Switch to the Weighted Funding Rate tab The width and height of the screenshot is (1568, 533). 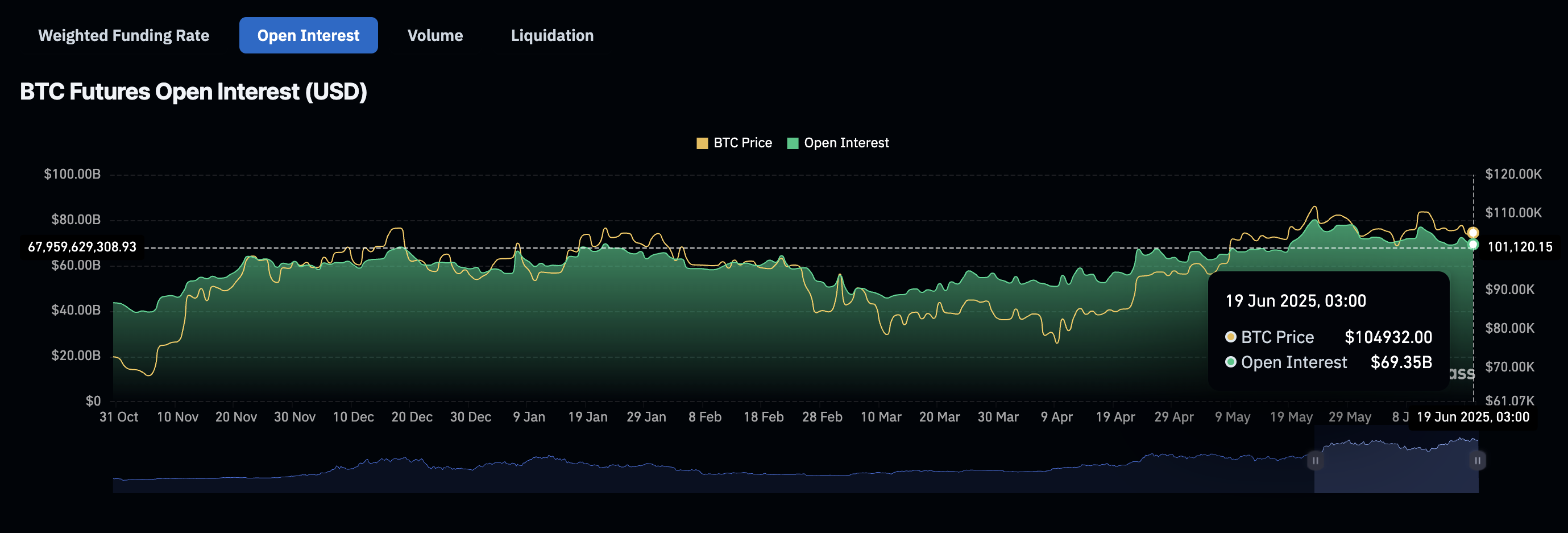123,35
